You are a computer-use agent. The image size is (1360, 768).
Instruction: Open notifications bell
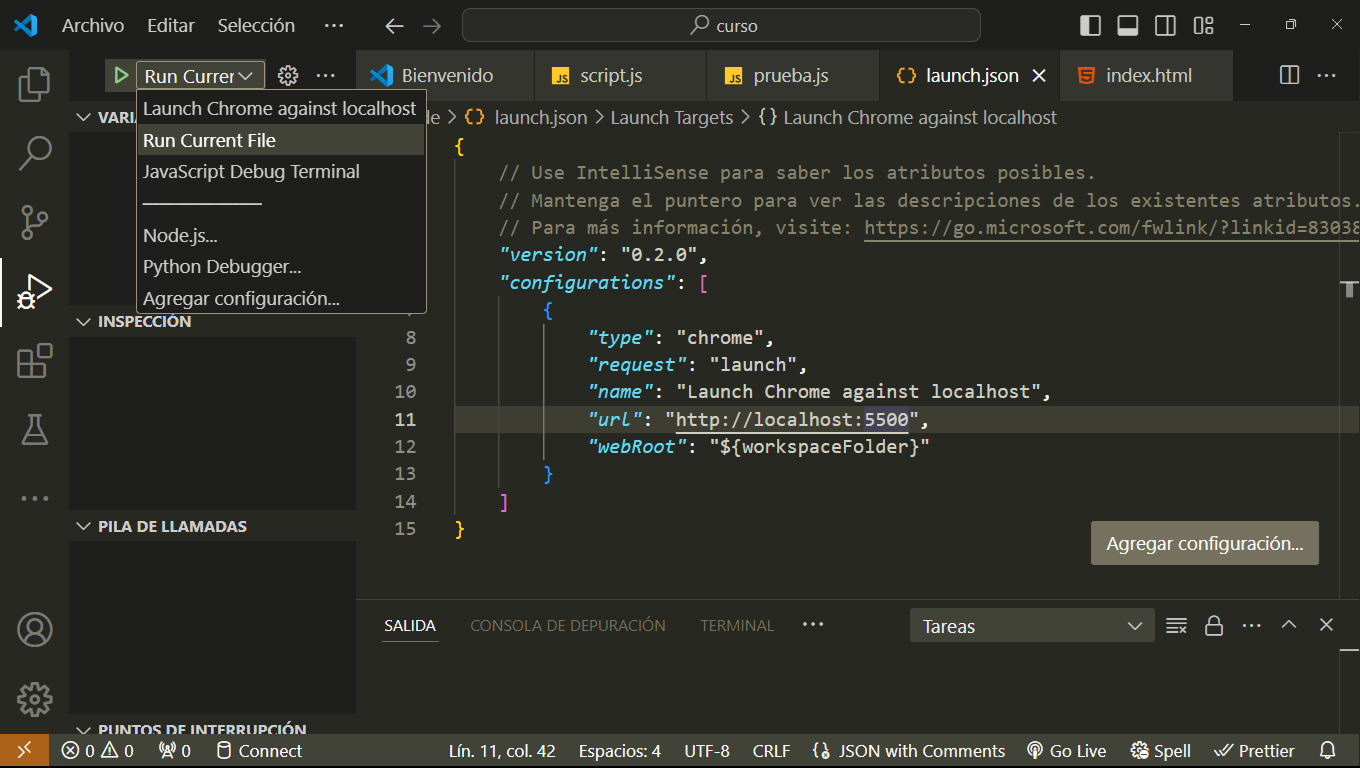pos(1328,751)
